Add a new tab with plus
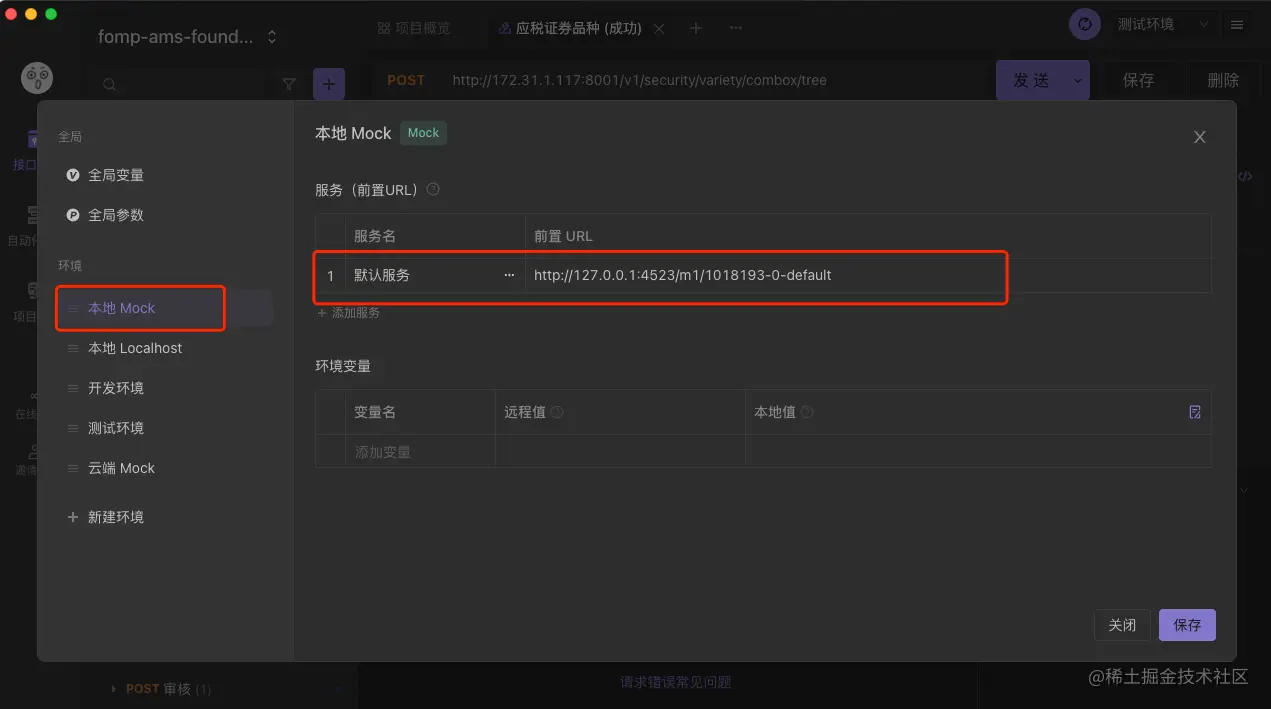This screenshot has width=1271, height=709. [x=696, y=28]
